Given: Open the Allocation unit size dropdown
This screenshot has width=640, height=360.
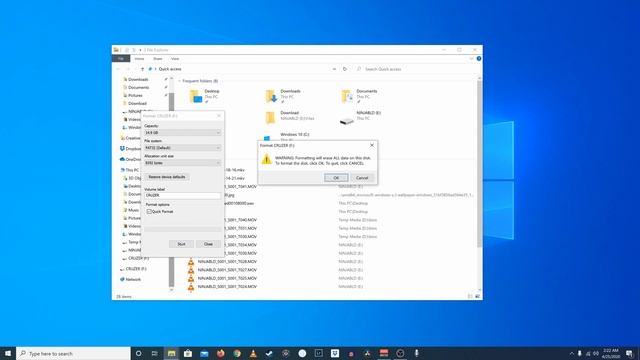Looking at the screenshot, I should point(182,163).
